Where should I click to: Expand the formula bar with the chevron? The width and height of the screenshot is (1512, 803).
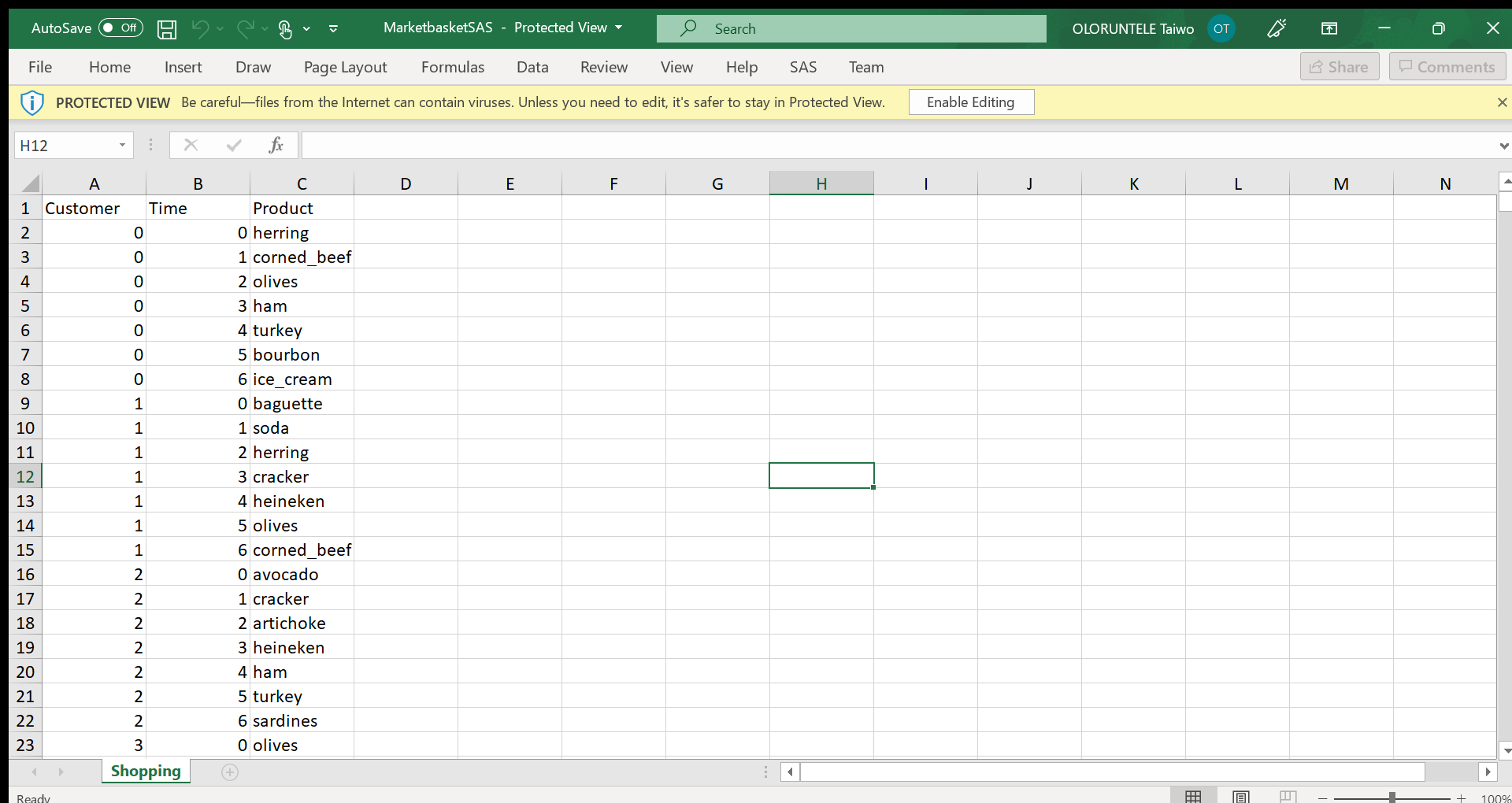click(1503, 146)
